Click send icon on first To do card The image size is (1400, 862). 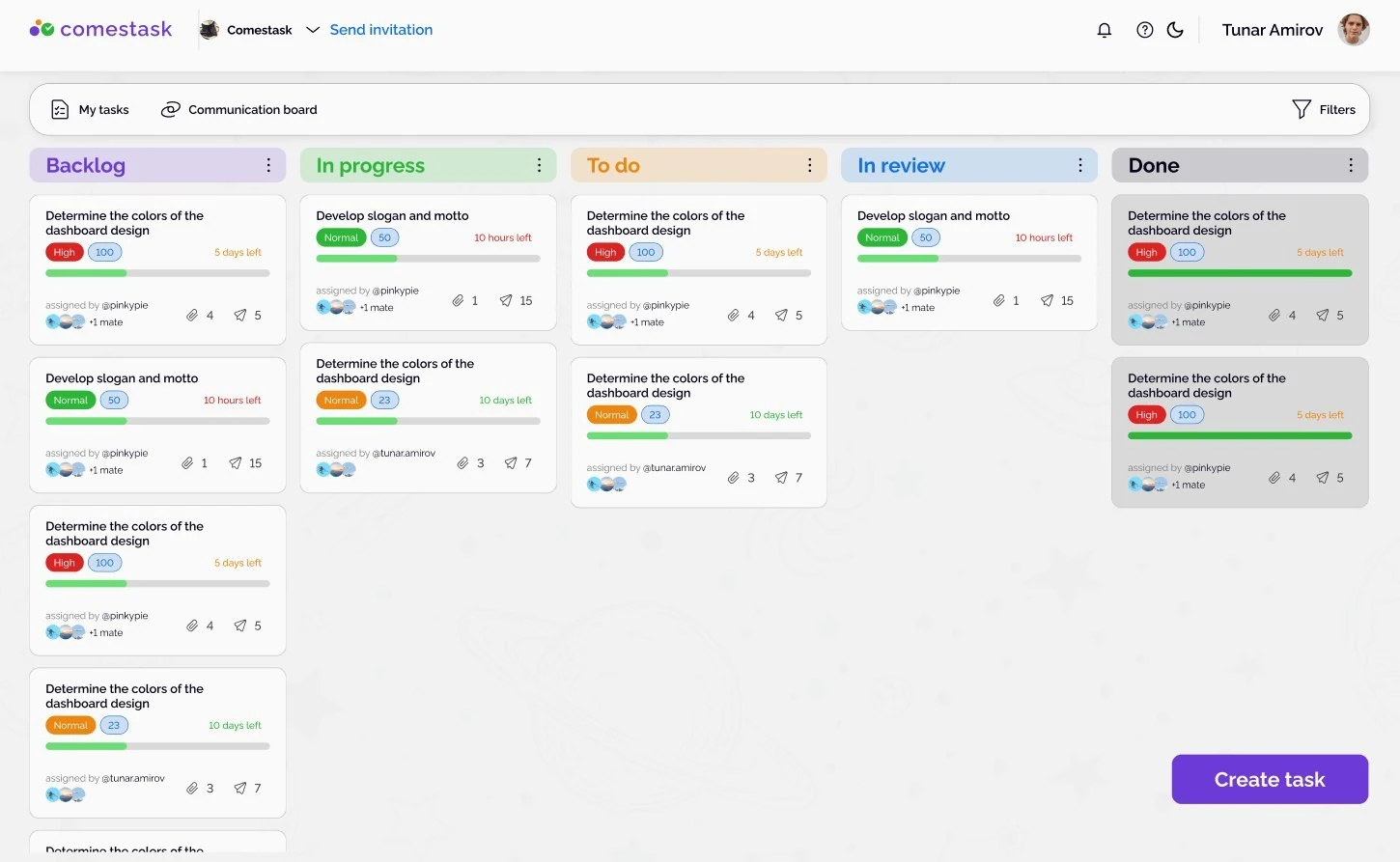(781, 315)
